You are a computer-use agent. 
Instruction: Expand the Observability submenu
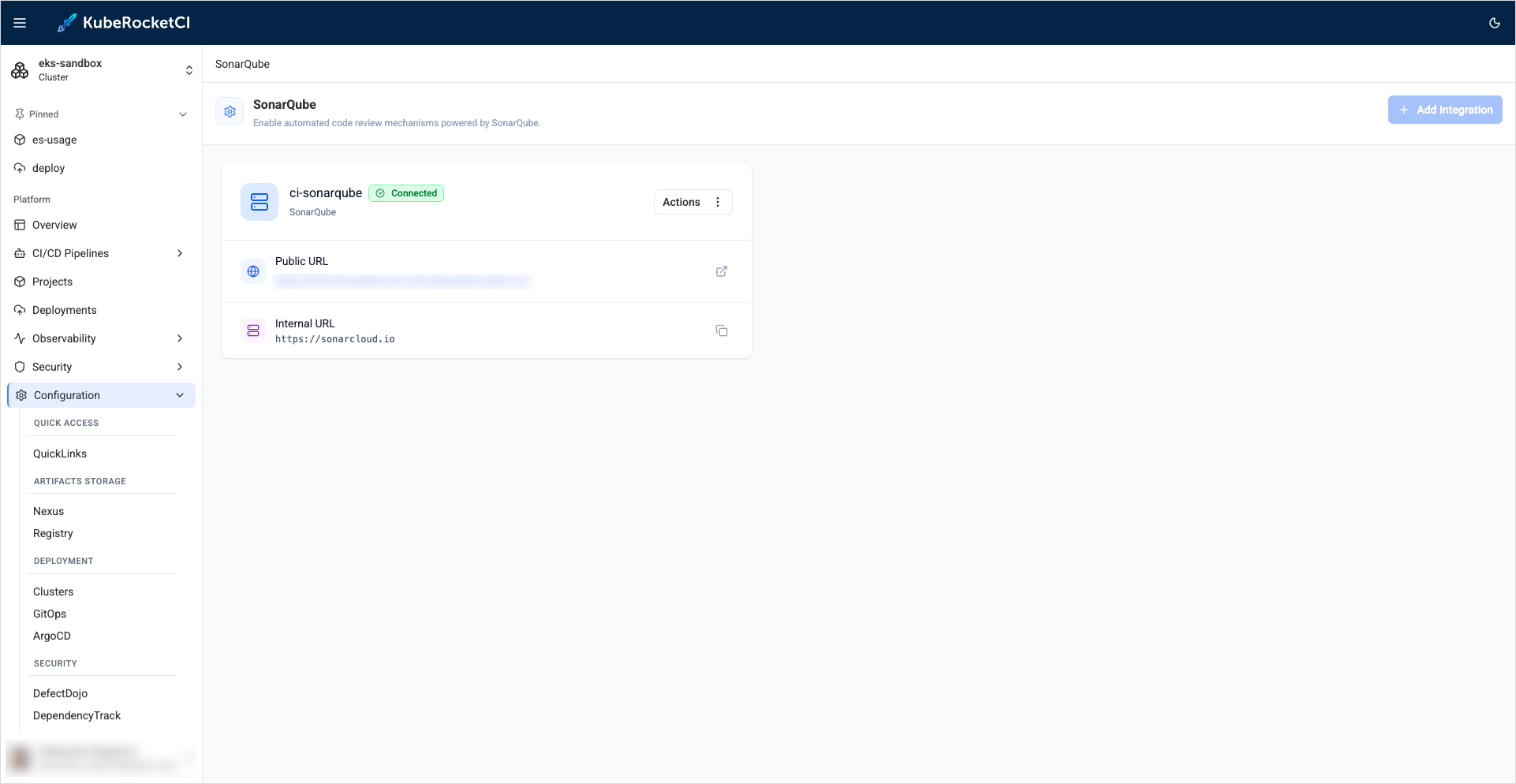181,338
